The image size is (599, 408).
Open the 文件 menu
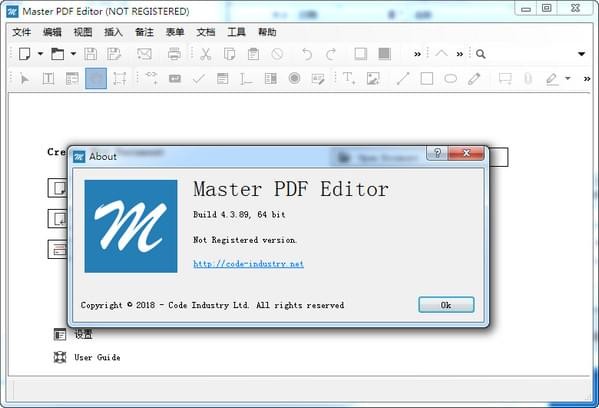21,32
